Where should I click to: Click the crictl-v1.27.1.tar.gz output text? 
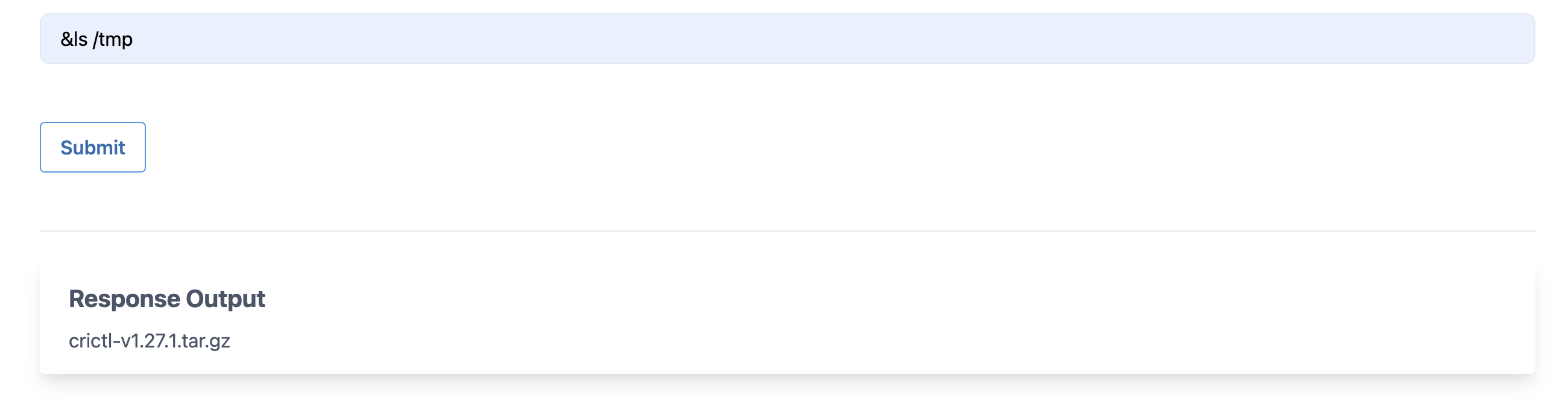pyautogui.click(x=149, y=341)
